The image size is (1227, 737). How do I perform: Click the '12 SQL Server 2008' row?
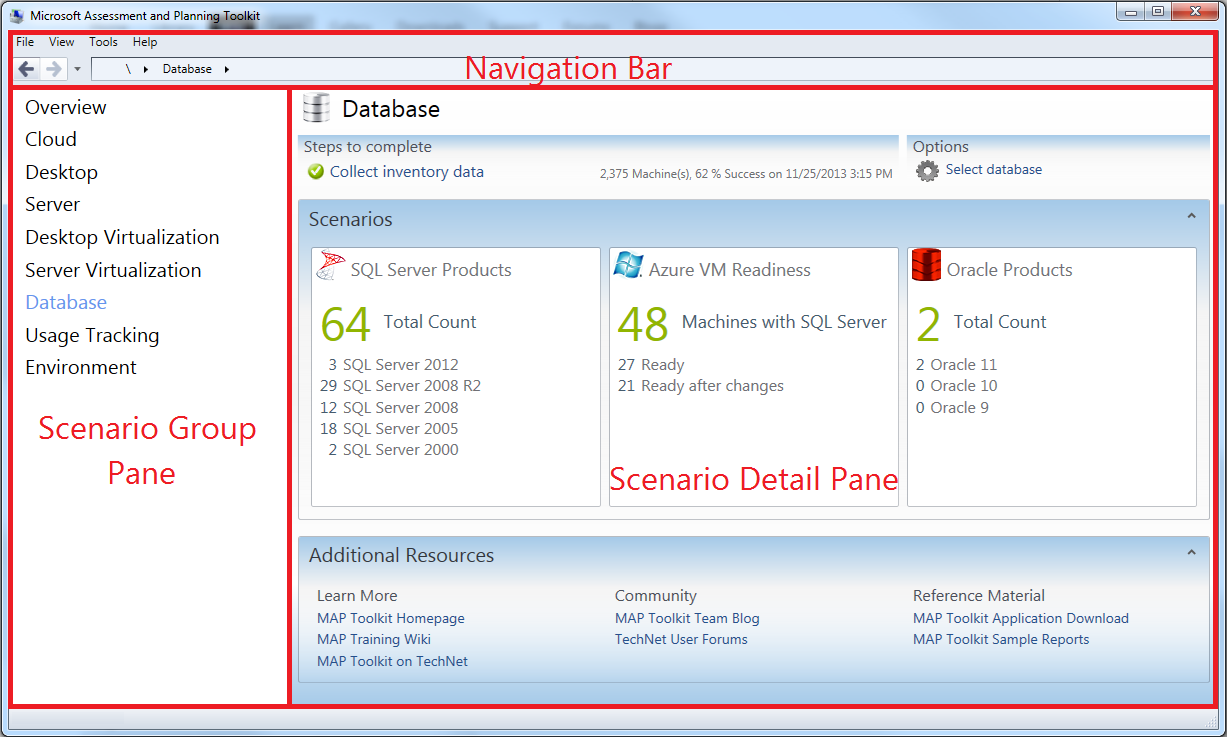(389, 408)
